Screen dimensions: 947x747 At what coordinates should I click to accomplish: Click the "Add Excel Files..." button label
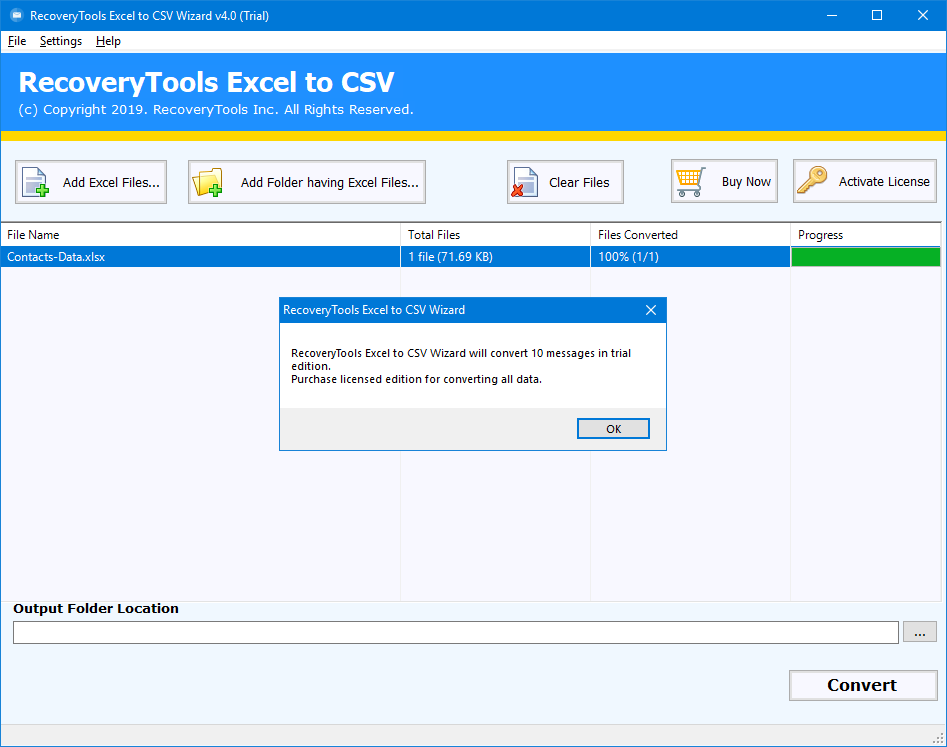(x=111, y=182)
